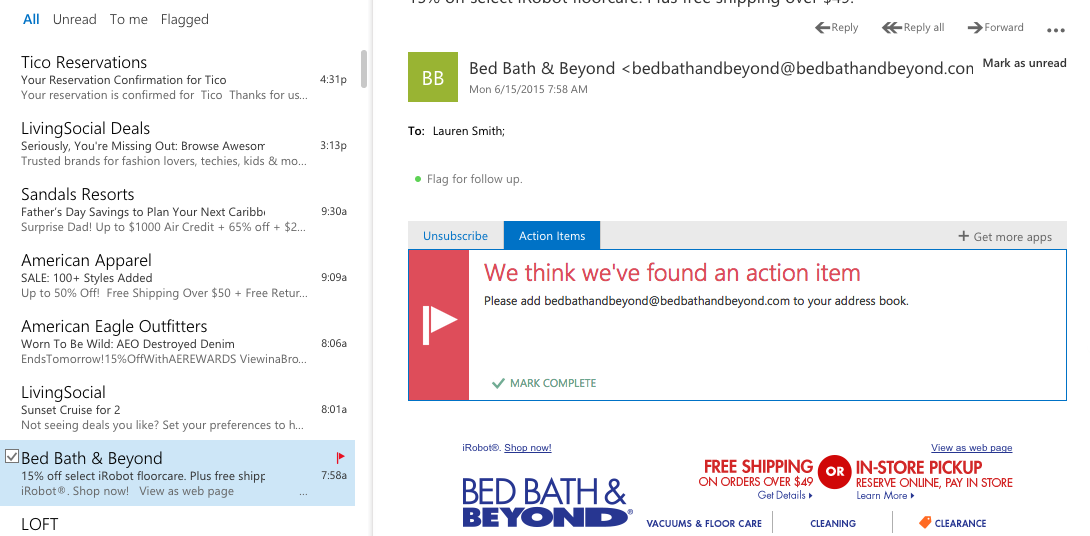The height and width of the screenshot is (536, 1090).
Task: Open Vacuums & Floor Care category
Action: pyautogui.click(x=703, y=523)
